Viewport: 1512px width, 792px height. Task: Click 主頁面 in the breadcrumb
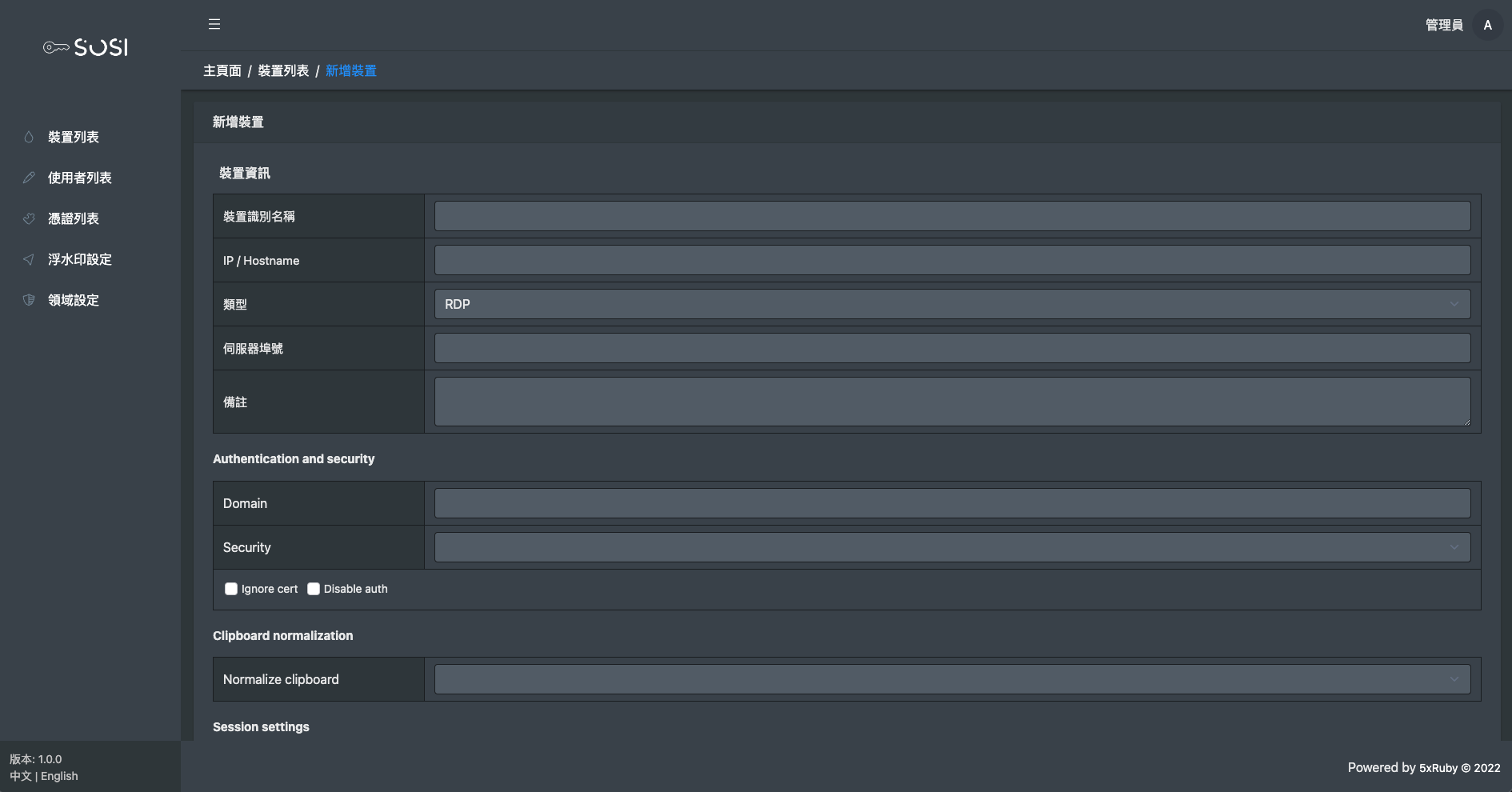222,71
